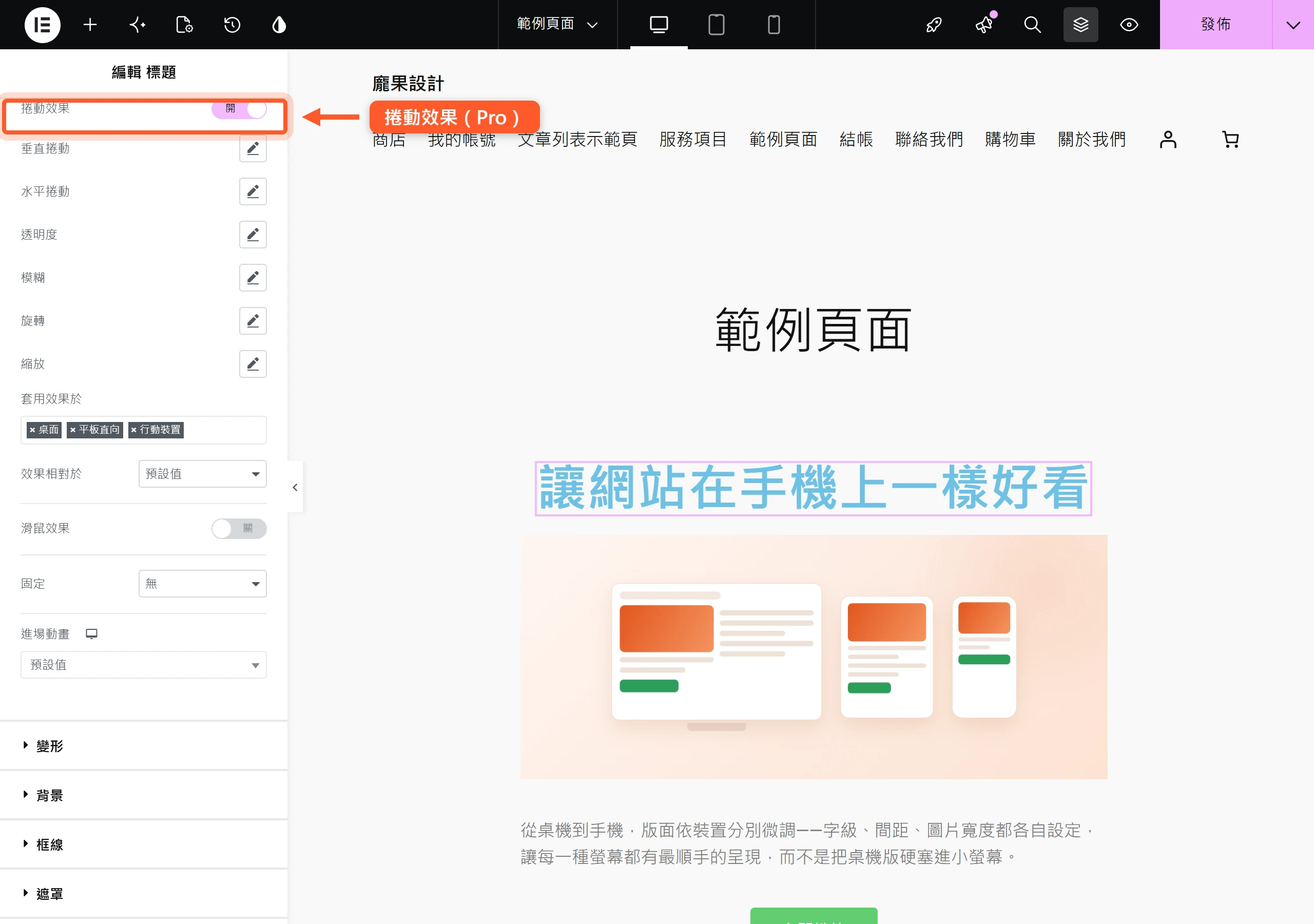Edit the 旋轉 effect settings
The height and width of the screenshot is (924, 1314).
pyautogui.click(x=253, y=321)
